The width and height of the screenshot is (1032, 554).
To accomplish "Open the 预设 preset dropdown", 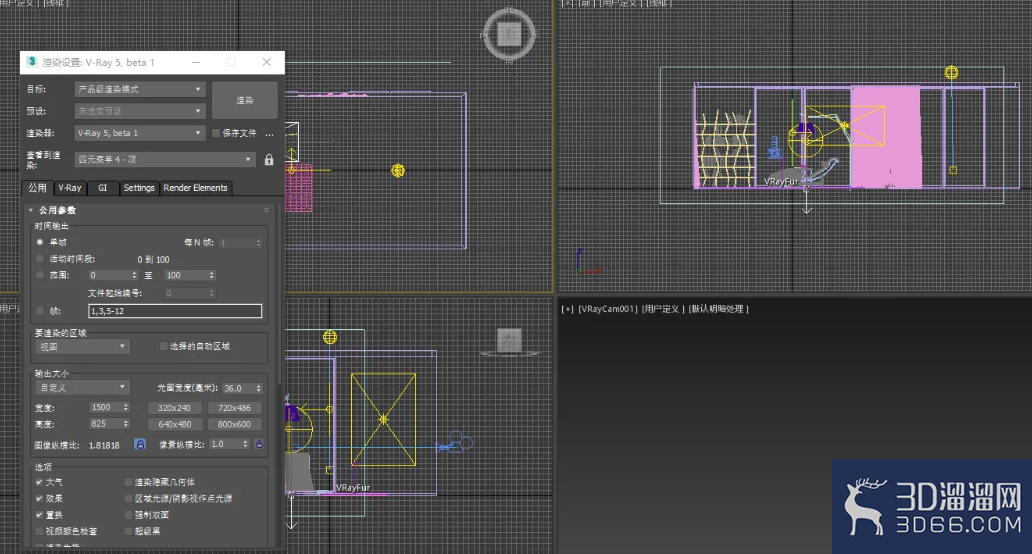I will [x=140, y=111].
